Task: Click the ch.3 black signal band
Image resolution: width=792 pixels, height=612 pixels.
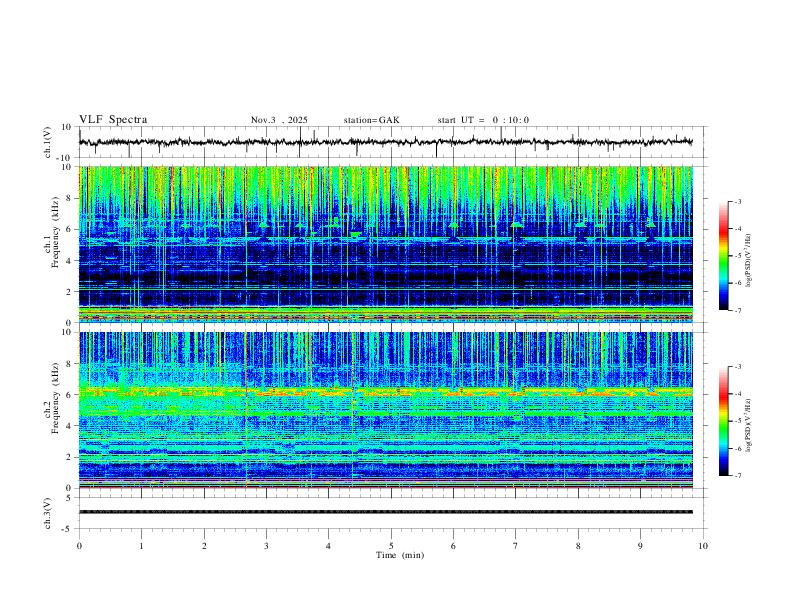Action: point(386,512)
